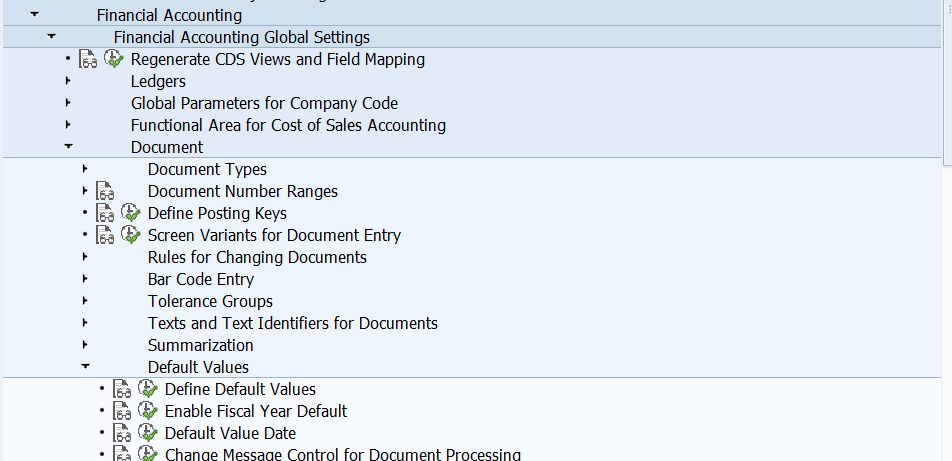Expand Texts and Text Identifiers for Documents
Image resolution: width=952 pixels, height=461 pixels.
click(x=85, y=323)
